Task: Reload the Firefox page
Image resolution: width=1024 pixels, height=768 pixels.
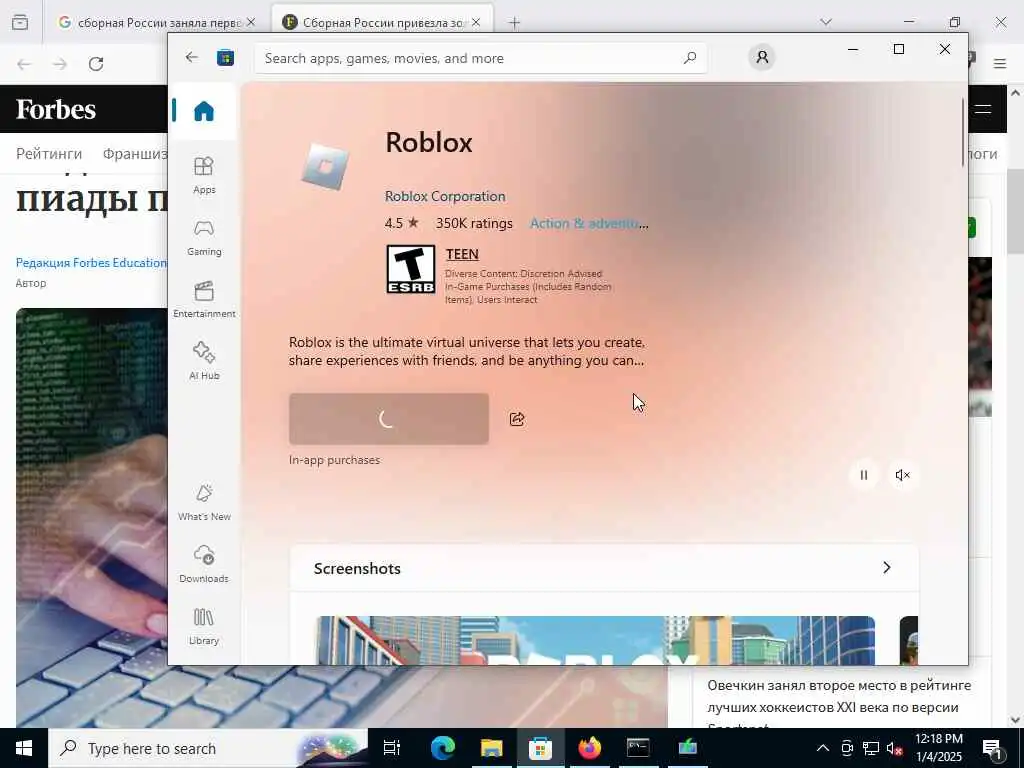Action: [x=96, y=64]
